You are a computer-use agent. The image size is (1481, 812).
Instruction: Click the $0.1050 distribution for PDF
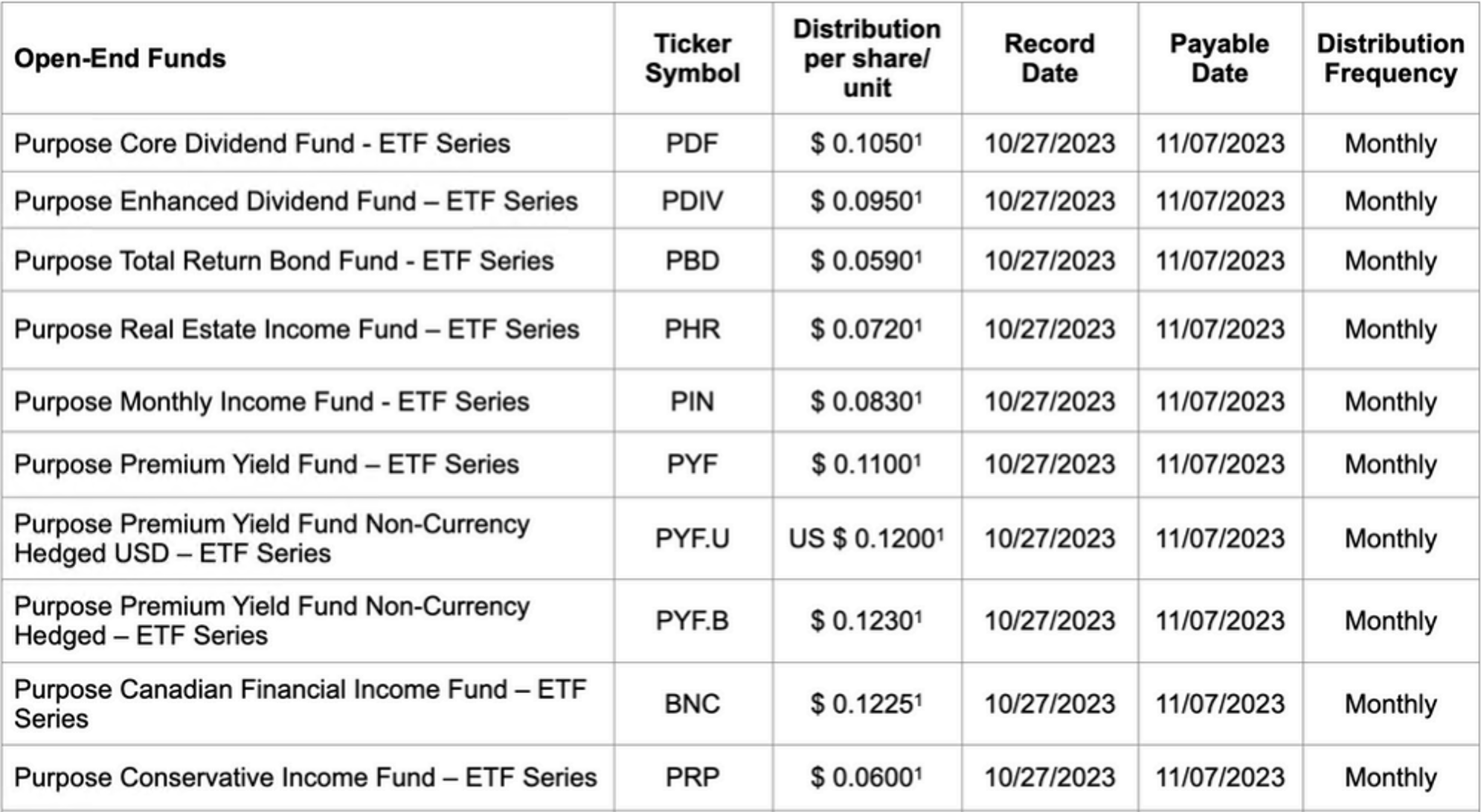(865, 144)
